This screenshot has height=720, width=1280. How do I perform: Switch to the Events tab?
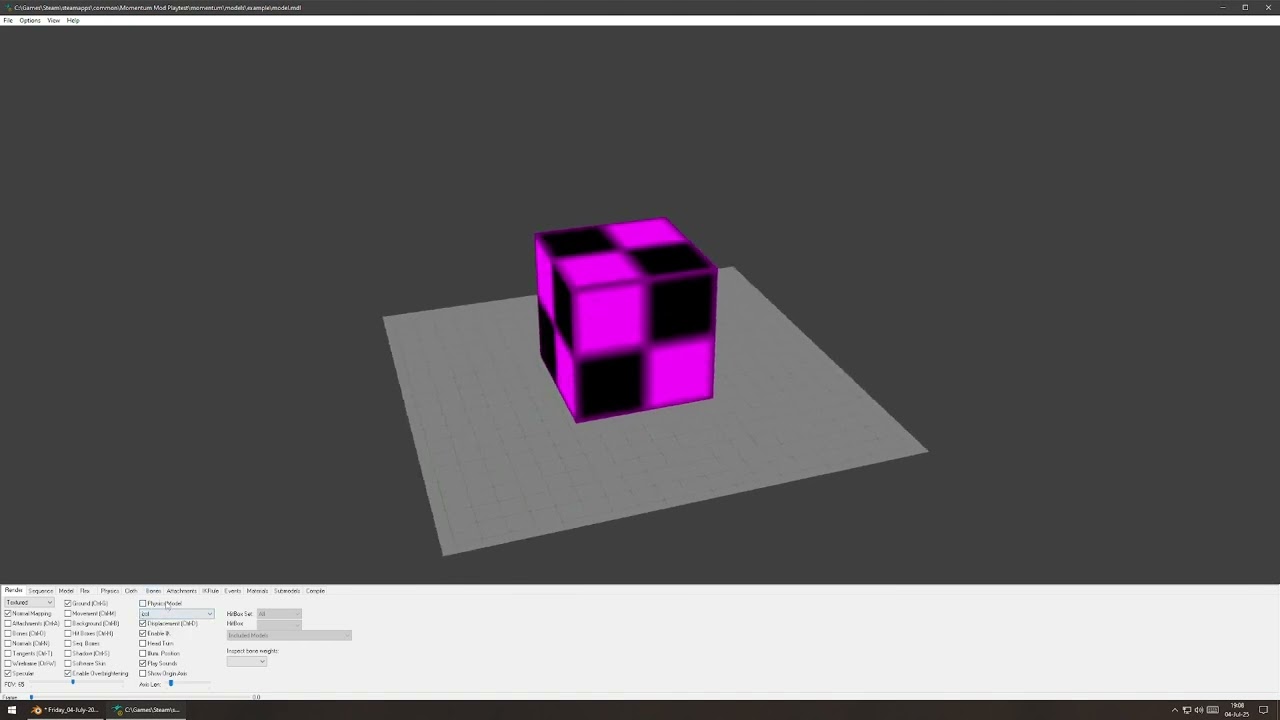click(233, 591)
